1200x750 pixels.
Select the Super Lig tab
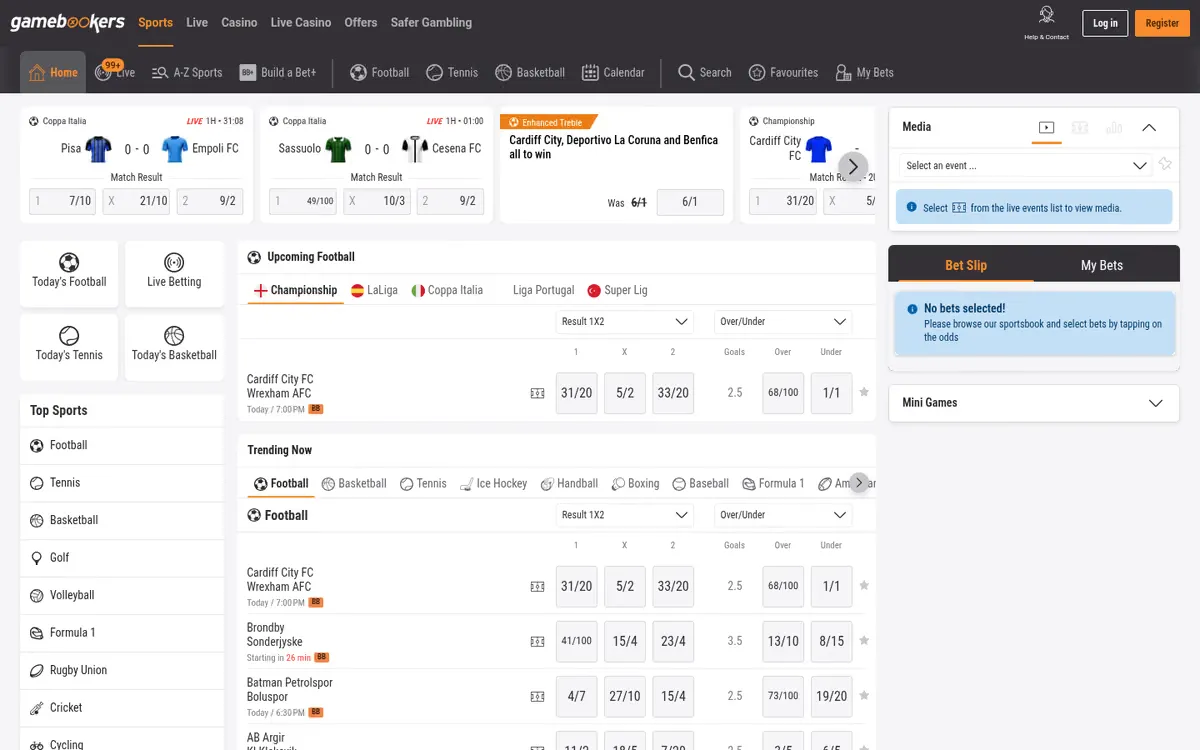coord(617,290)
